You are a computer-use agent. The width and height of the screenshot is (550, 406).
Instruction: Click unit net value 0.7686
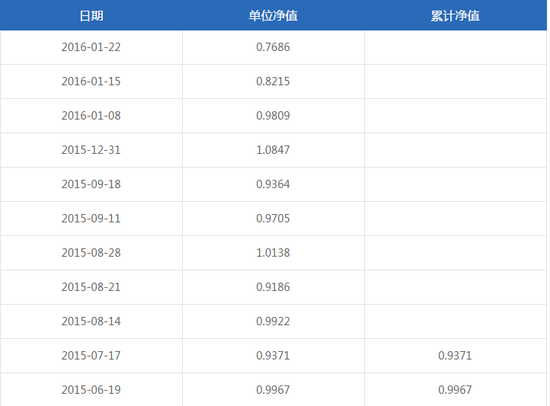[273, 47]
